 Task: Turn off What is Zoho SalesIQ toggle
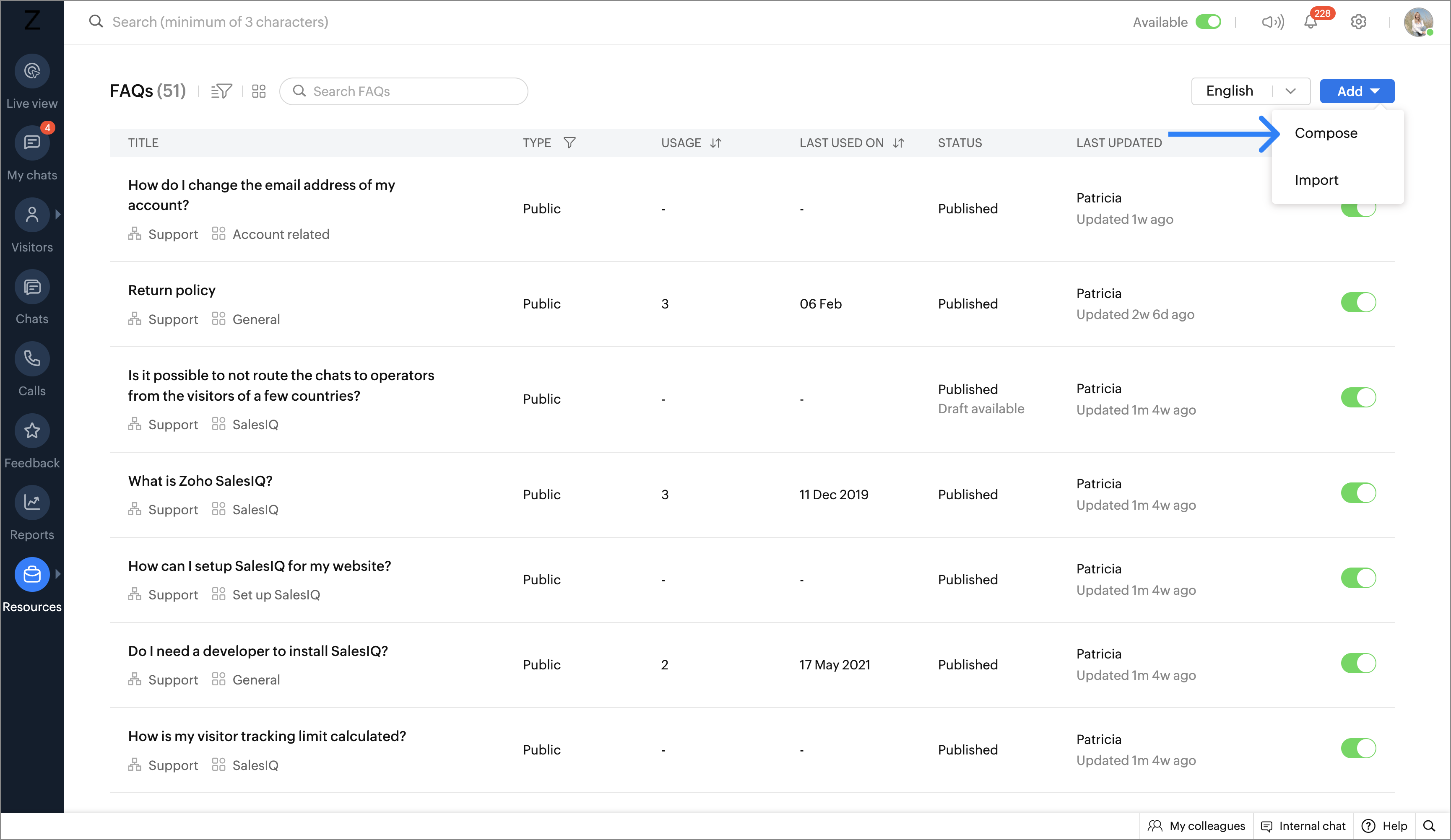coord(1358,493)
